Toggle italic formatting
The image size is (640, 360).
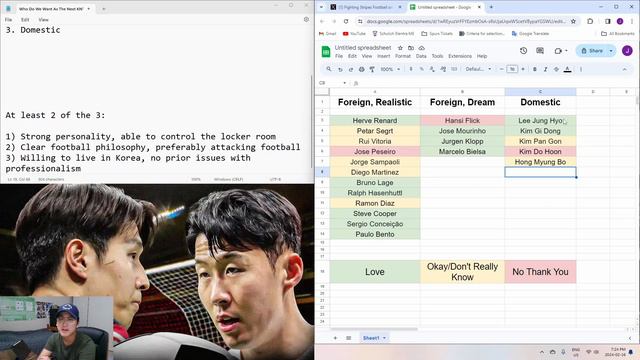(x=545, y=69)
